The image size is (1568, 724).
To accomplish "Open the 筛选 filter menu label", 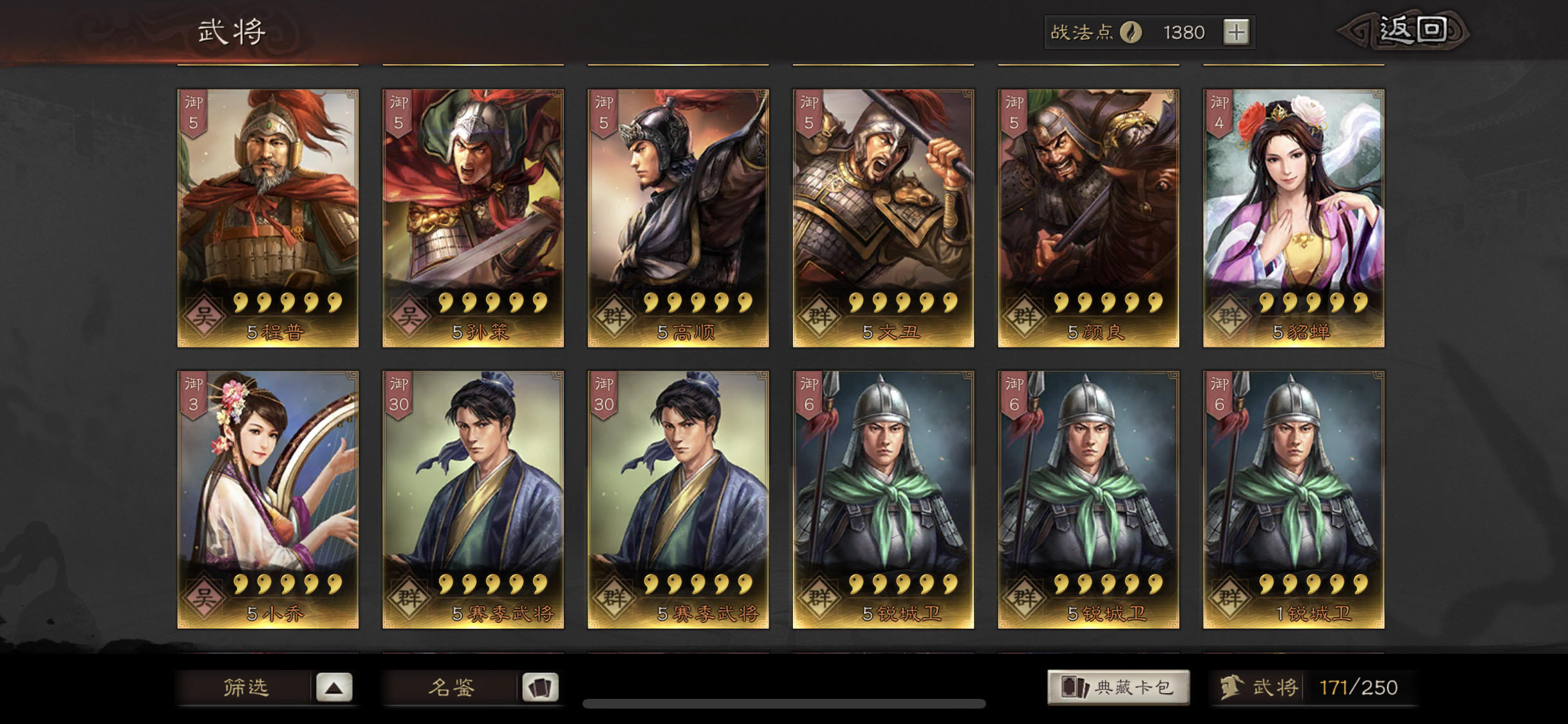I will [x=245, y=687].
